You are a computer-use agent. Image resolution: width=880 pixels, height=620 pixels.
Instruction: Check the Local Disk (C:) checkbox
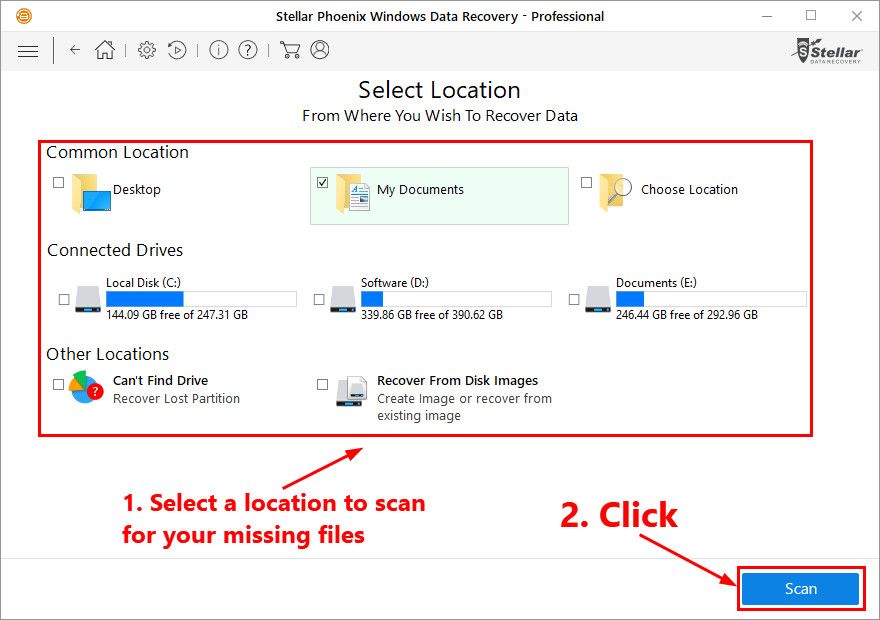tap(64, 299)
